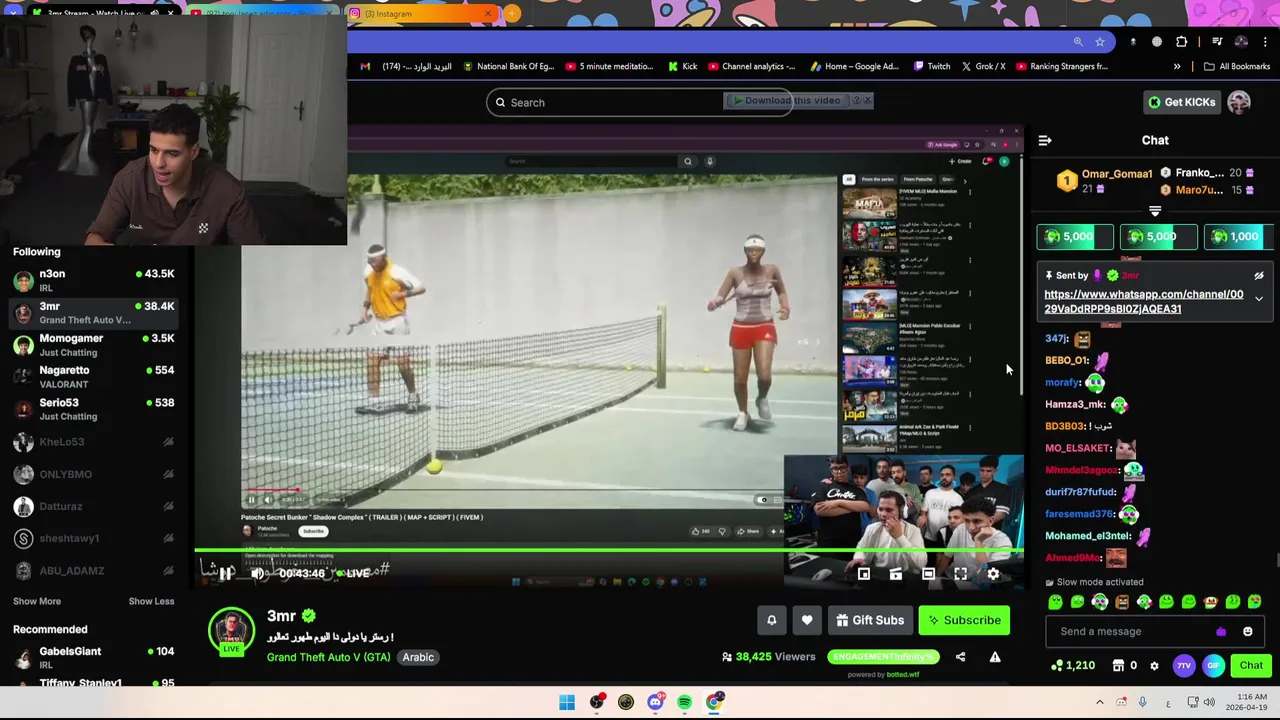The width and height of the screenshot is (1280, 720).
Task: Click the Gift Subs button
Action: [869, 620]
